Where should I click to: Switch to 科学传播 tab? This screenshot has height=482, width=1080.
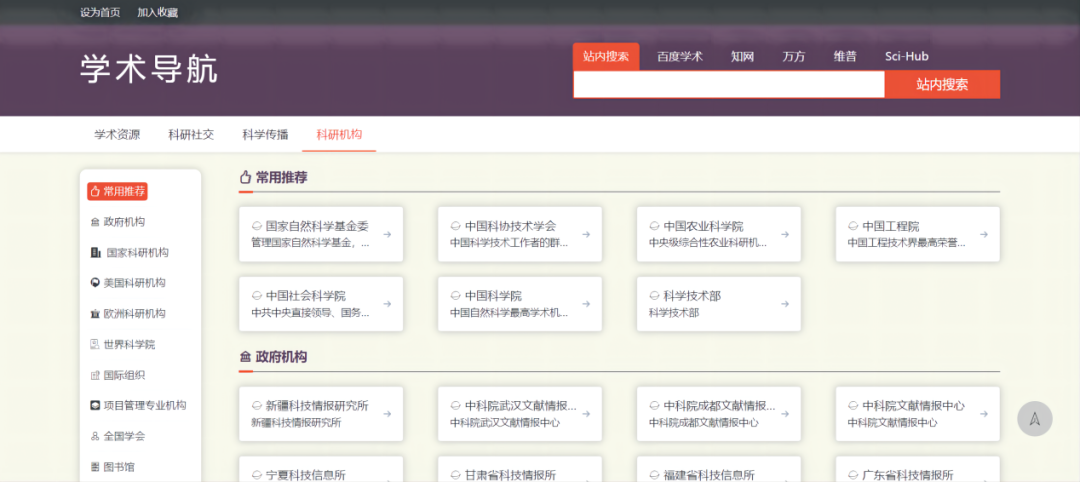pos(265,134)
